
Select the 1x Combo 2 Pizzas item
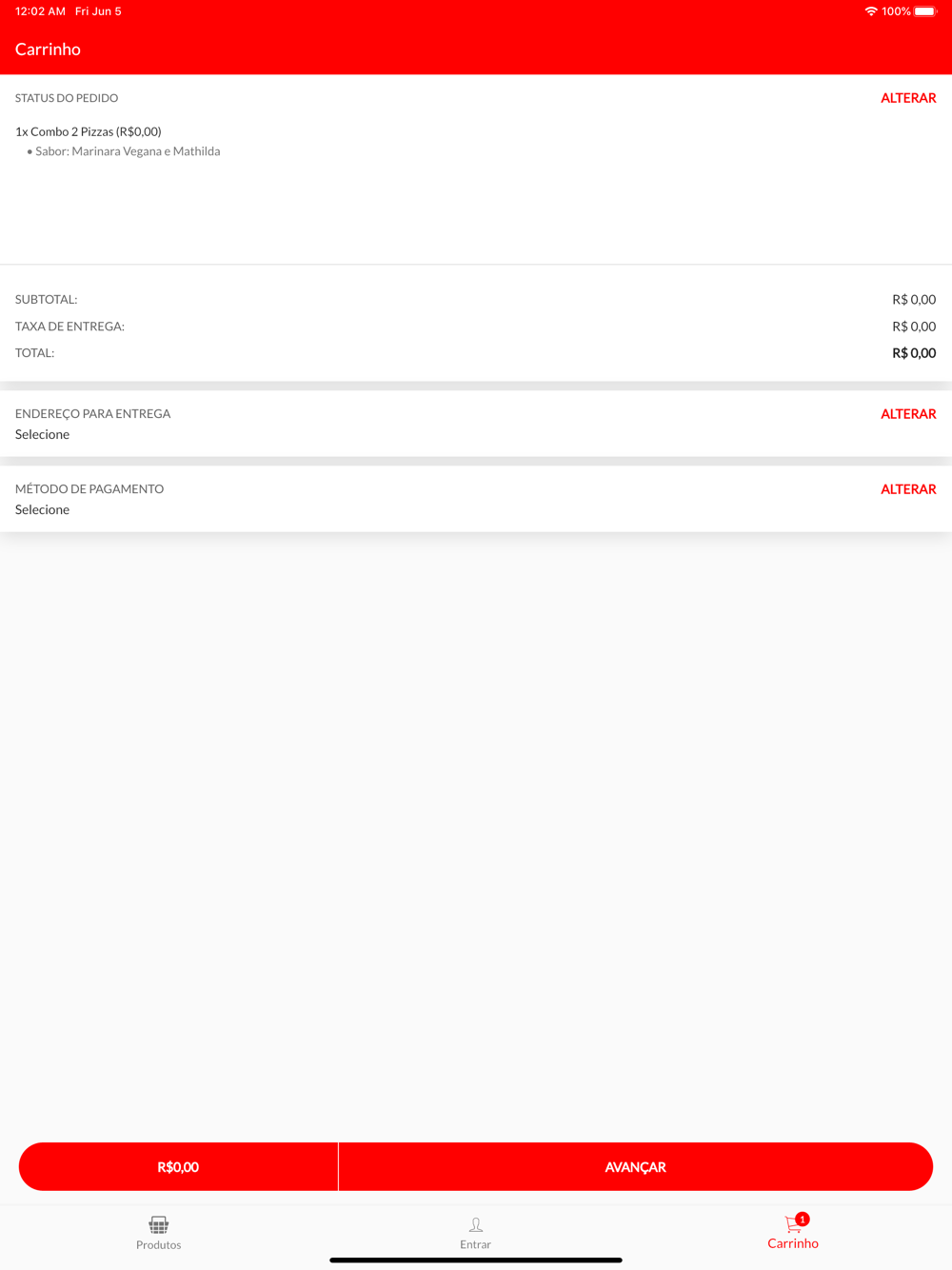point(89,131)
